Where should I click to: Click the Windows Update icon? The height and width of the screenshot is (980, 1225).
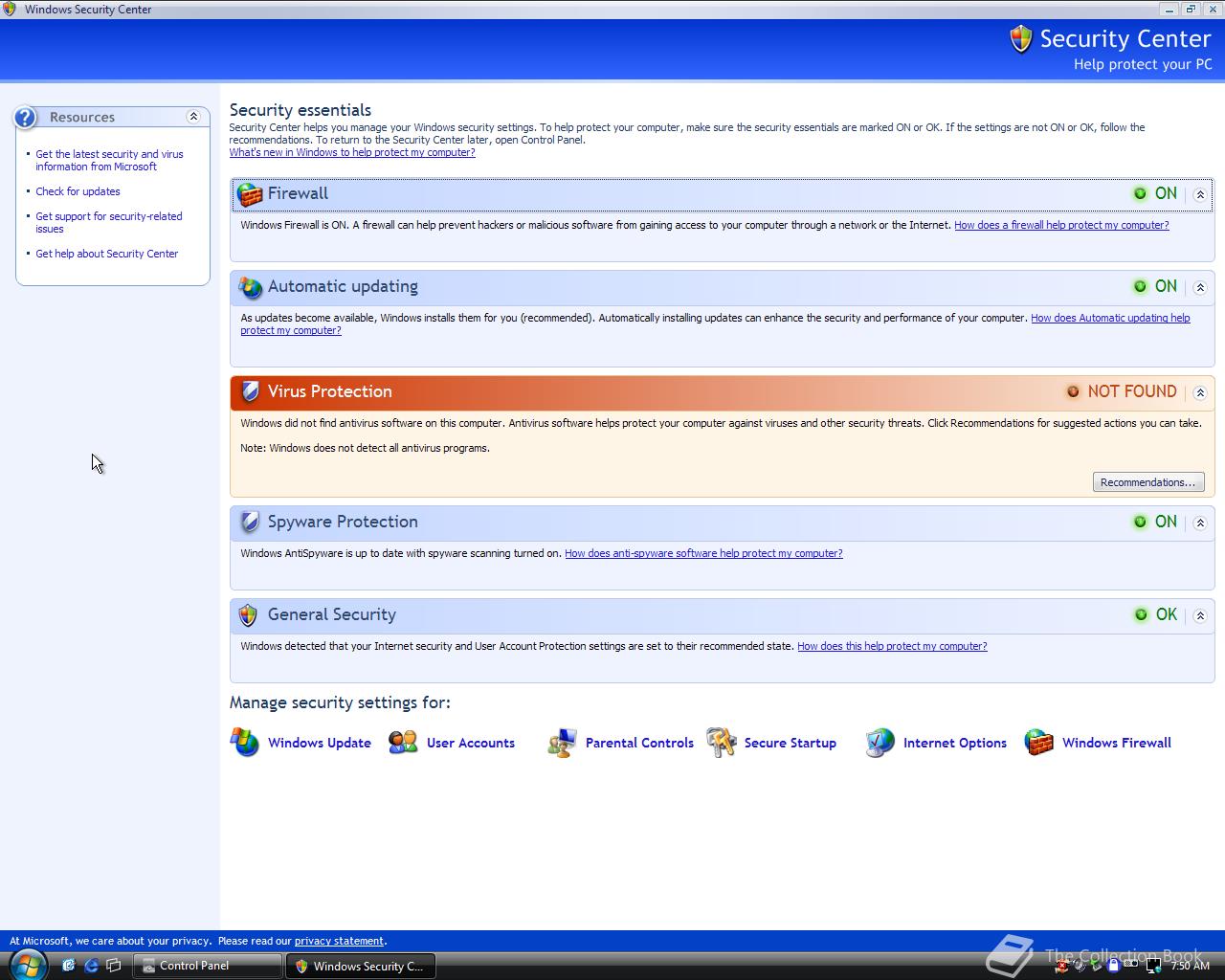pyautogui.click(x=245, y=743)
